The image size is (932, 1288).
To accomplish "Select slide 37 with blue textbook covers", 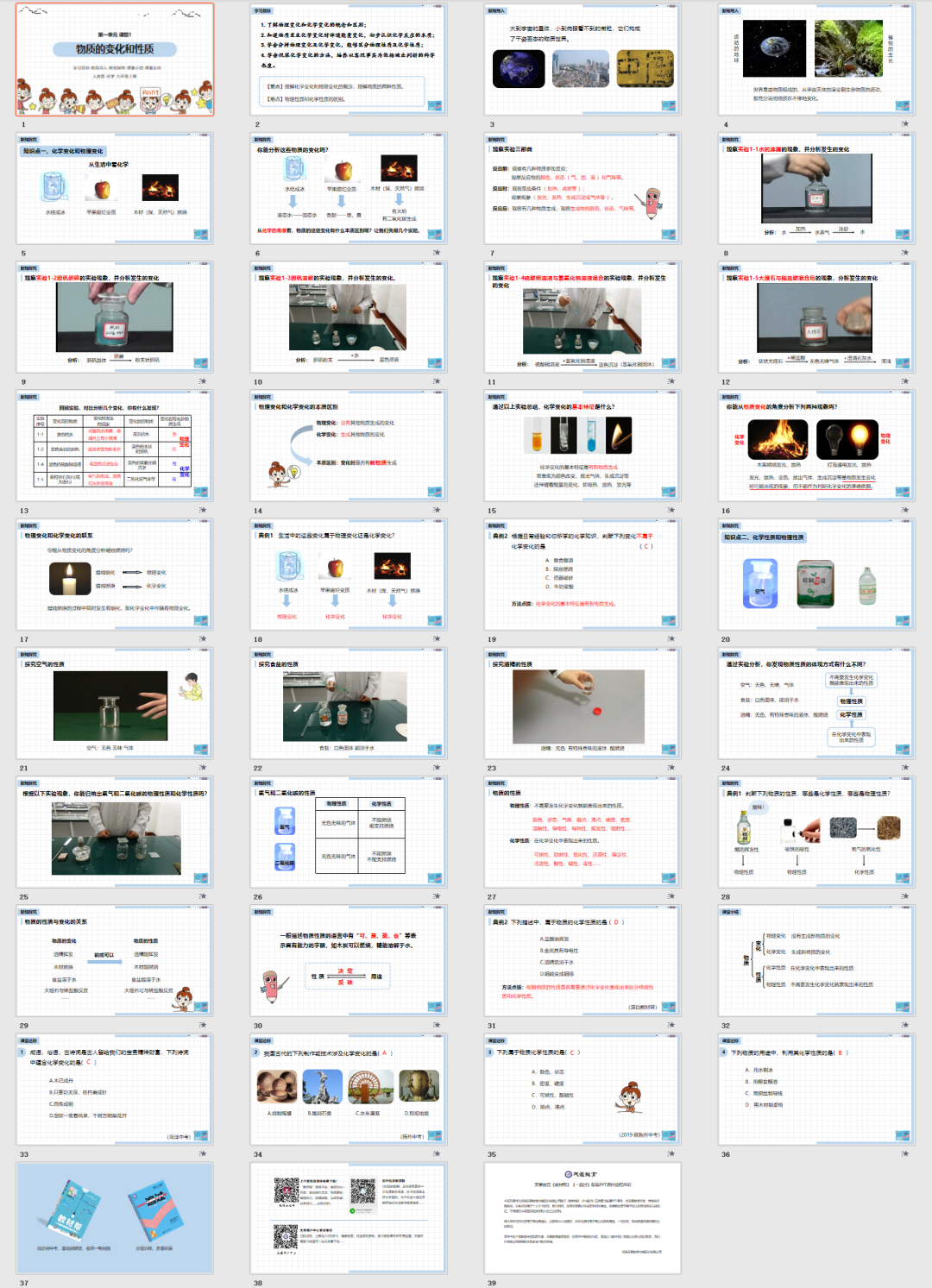I will 115,1217.
